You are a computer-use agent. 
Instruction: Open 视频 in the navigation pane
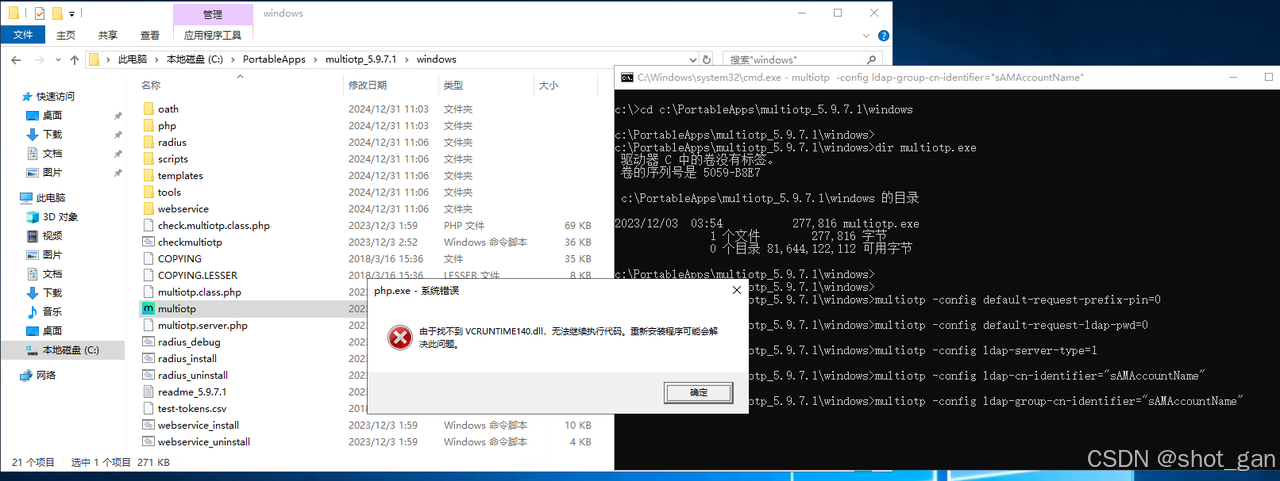coord(52,236)
